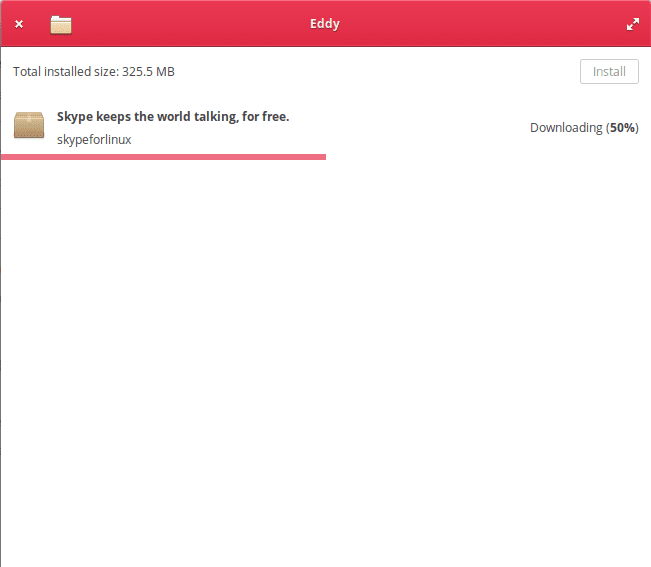Maximize the Eddy window
The width and height of the screenshot is (651, 567).
[x=633, y=24]
